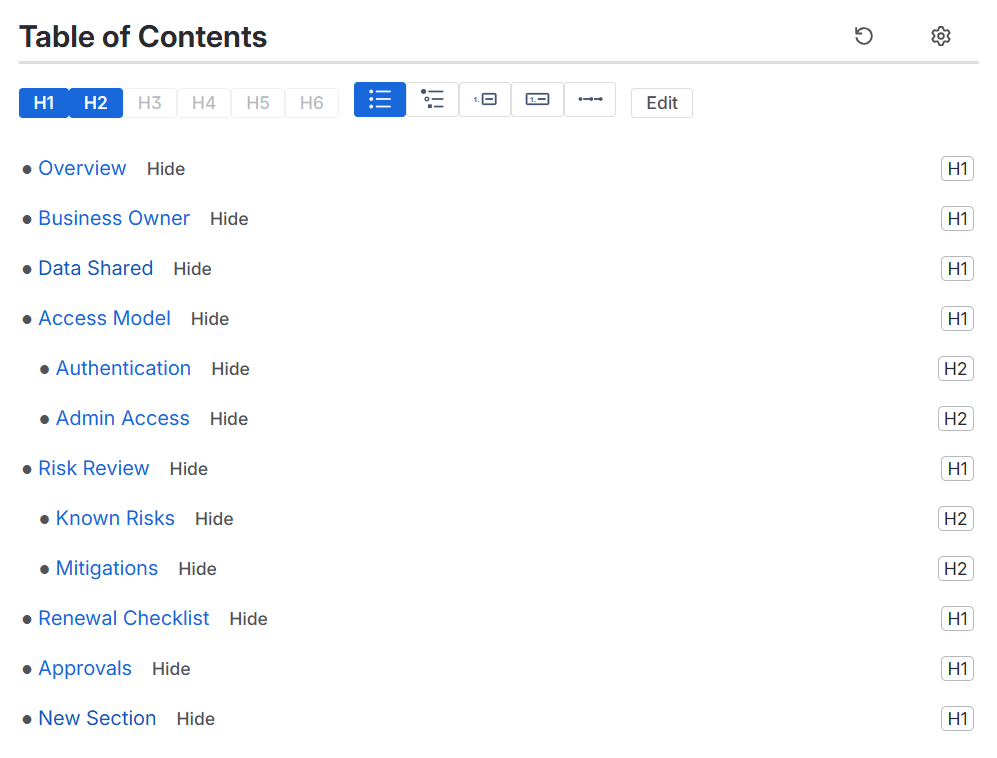This screenshot has height=758, width=997.
Task: Go to the Risk Review section
Action: (93, 468)
